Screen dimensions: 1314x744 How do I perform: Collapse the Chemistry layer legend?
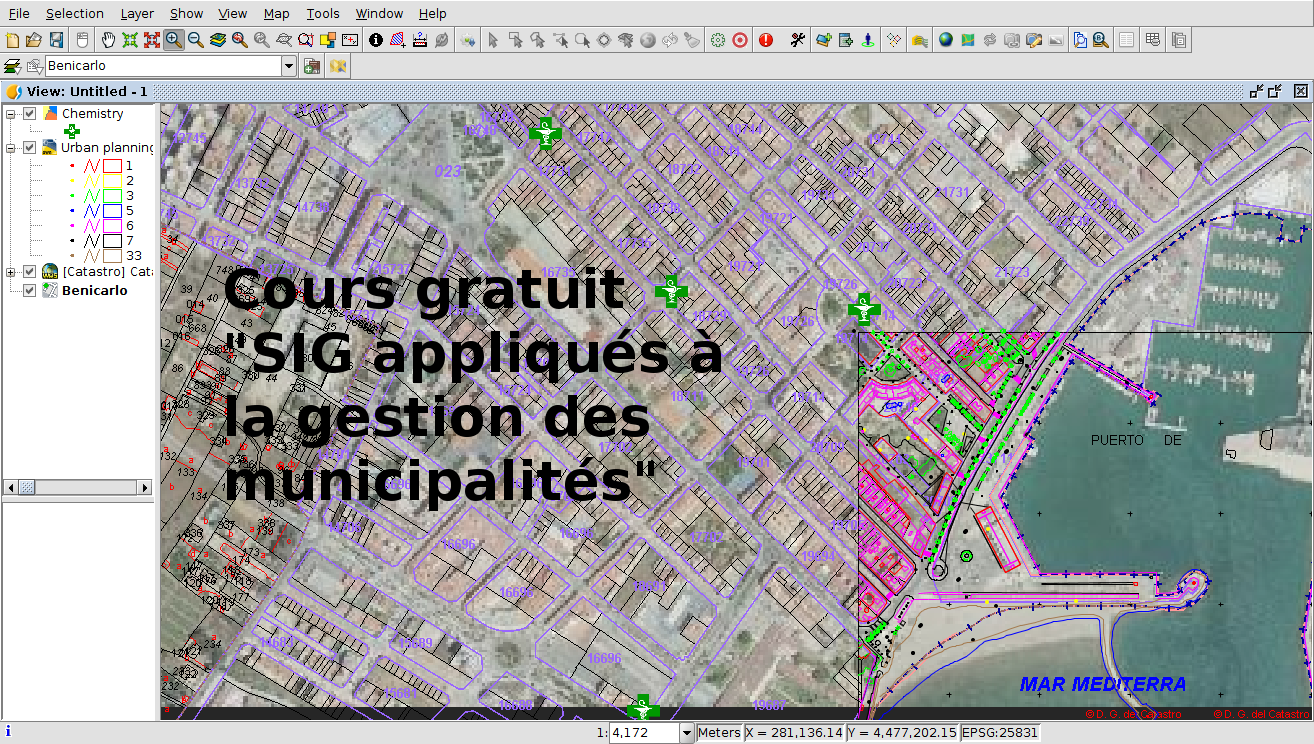12,114
